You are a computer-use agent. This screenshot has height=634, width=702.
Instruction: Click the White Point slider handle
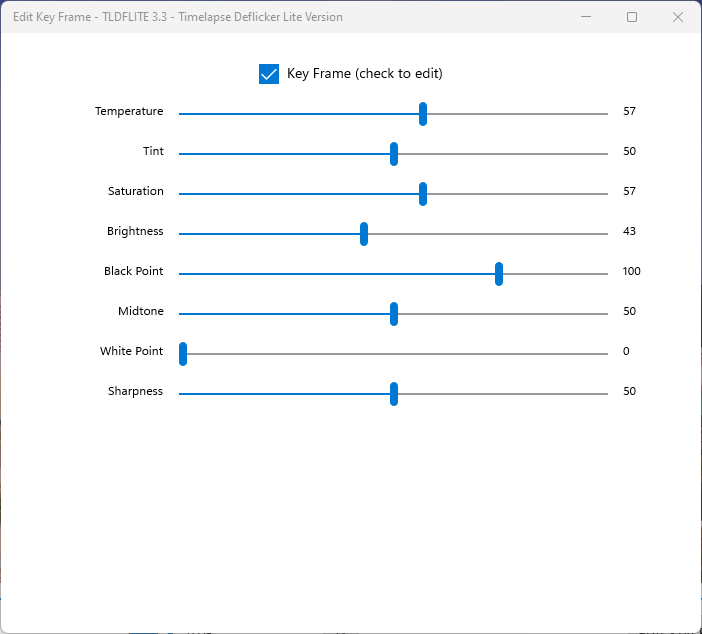183,354
